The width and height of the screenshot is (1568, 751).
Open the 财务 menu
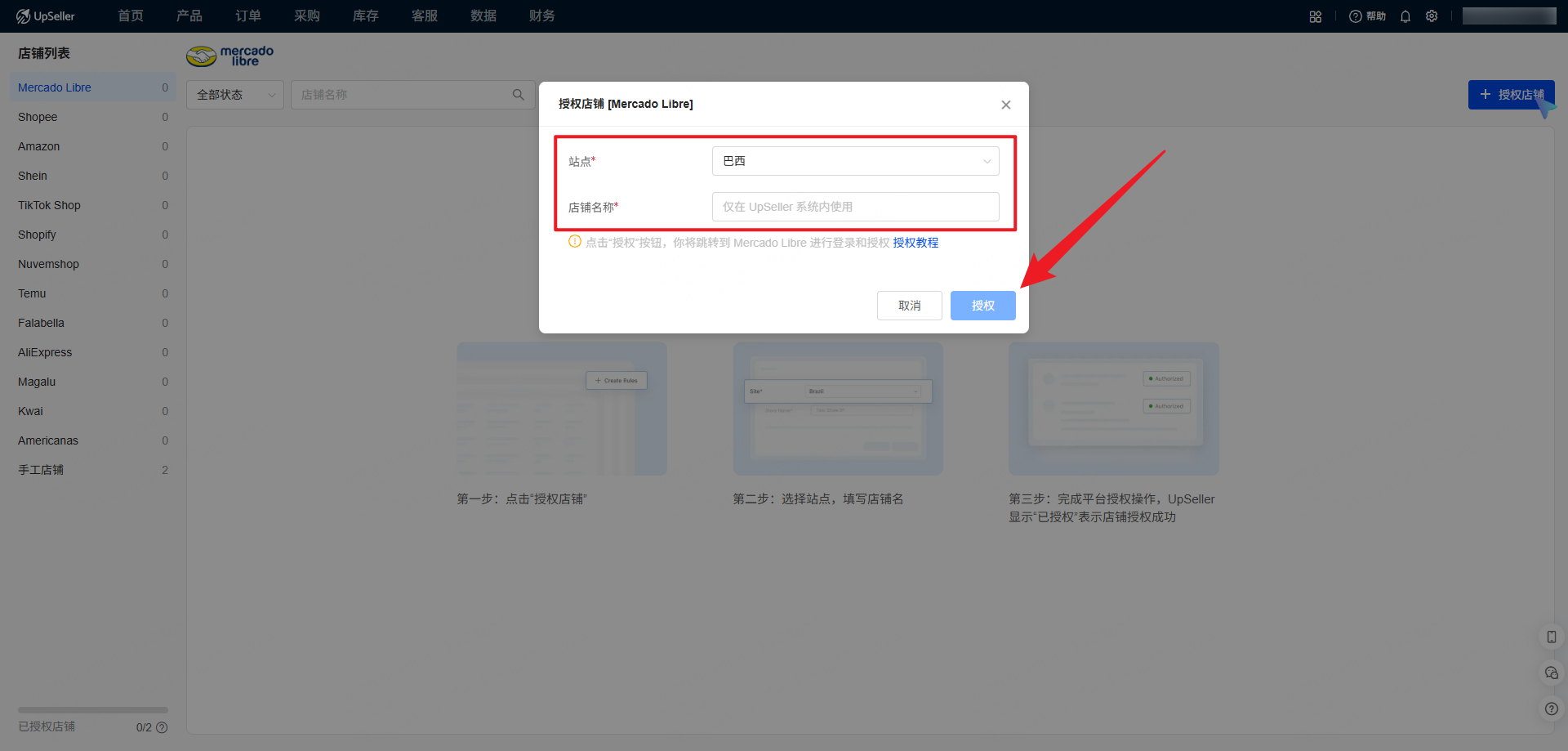point(542,16)
